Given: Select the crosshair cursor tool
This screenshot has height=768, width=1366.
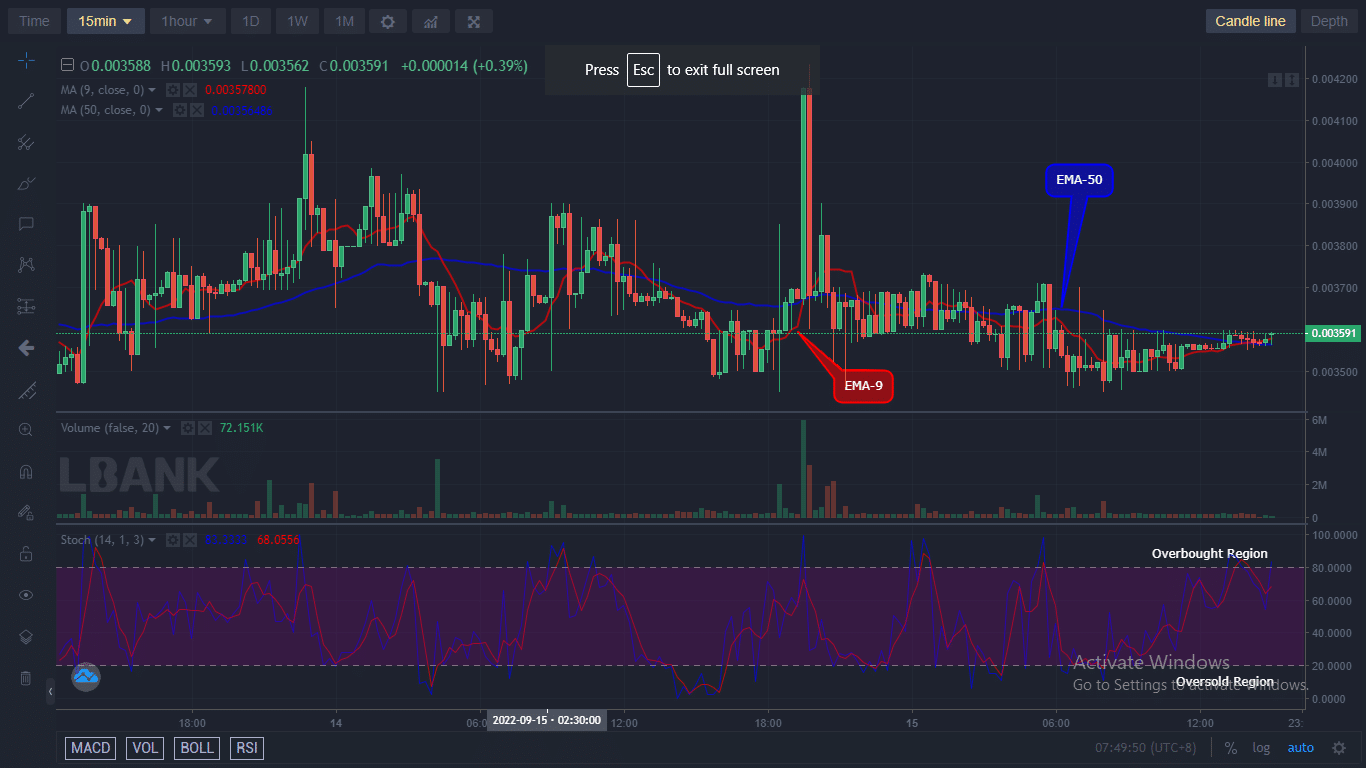Looking at the screenshot, I should (x=26, y=61).
